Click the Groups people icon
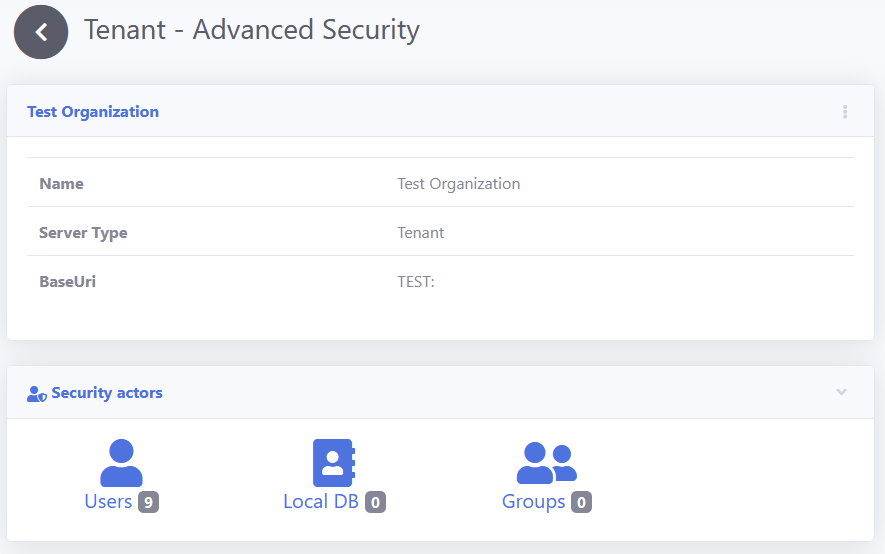Image resolution: width=885 pixels, height=554 pixels. (546, 463)
